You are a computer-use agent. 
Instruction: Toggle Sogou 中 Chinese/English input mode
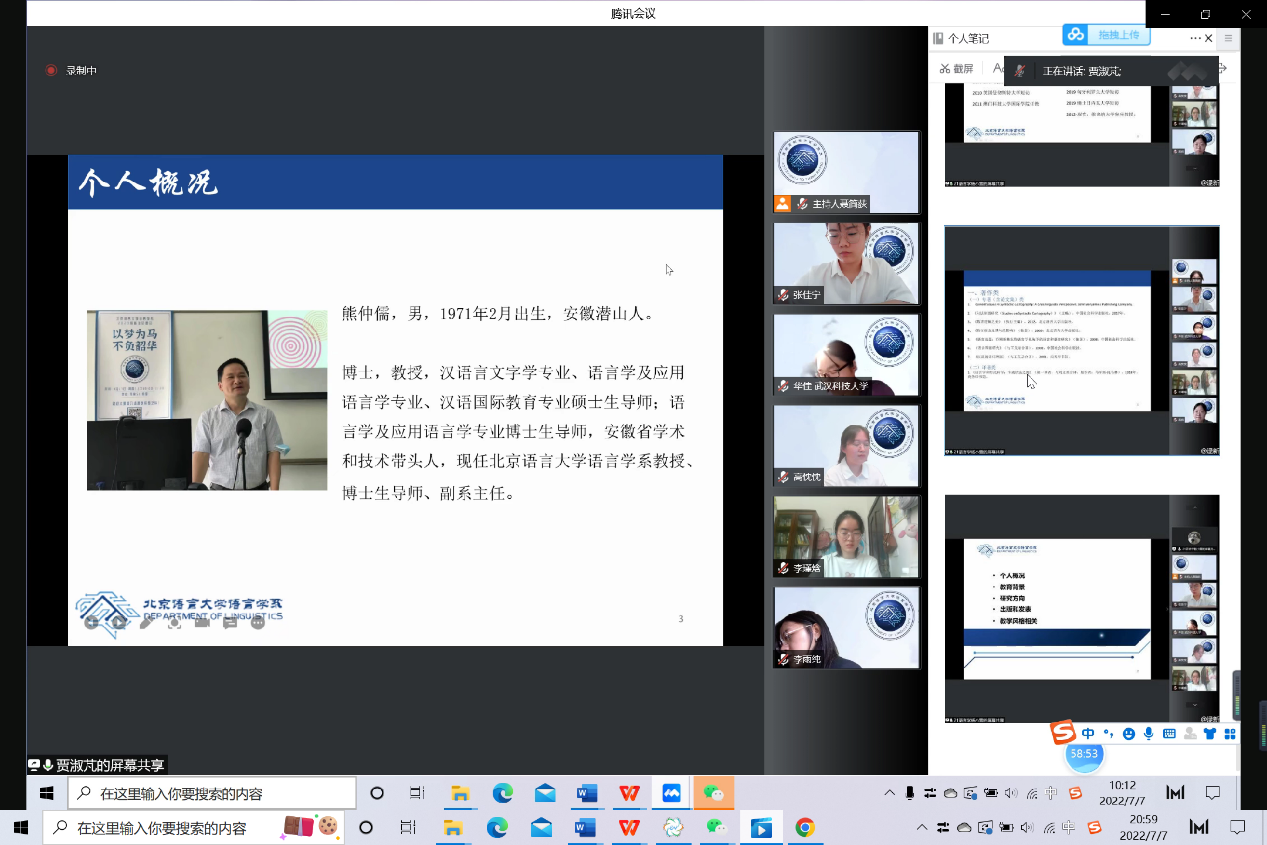(1088, 734)
